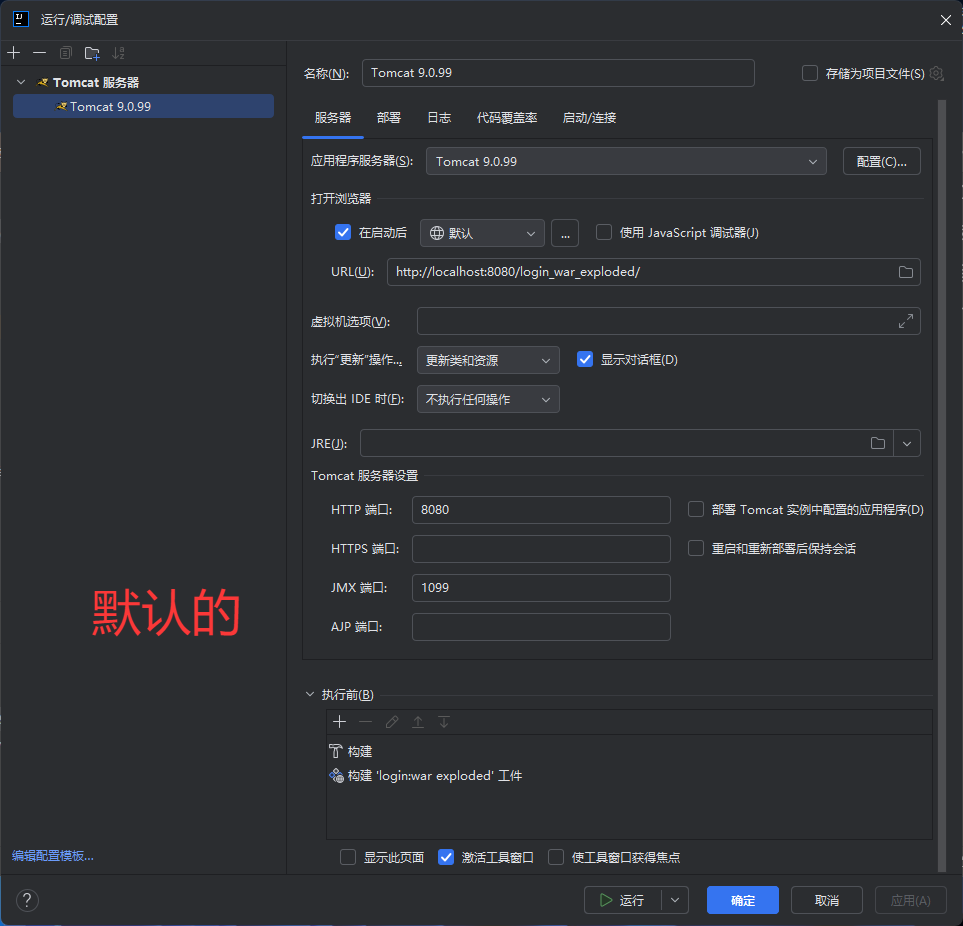Open help question mark button
This screenshot has height=926, width=963.
coord(27,901)
